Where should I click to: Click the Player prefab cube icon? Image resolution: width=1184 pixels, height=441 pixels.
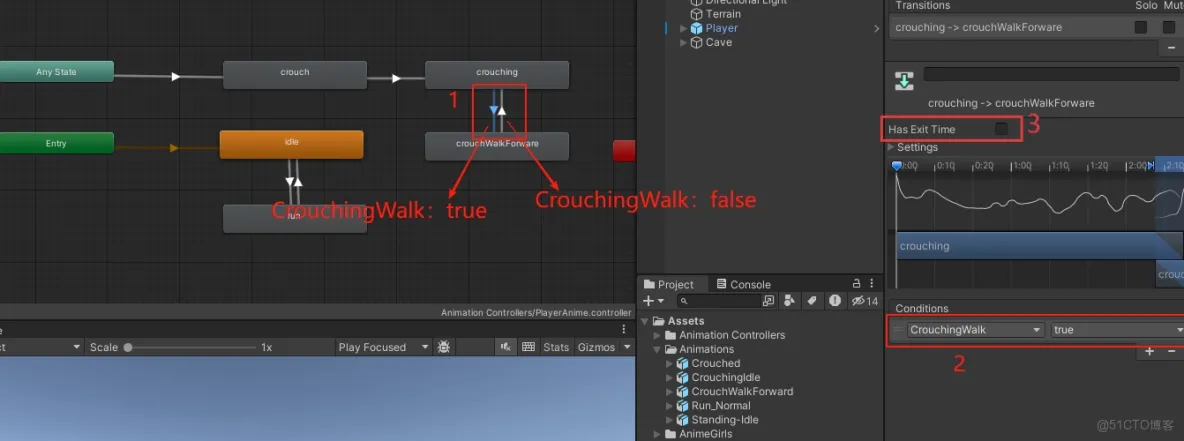click(696, 28)
